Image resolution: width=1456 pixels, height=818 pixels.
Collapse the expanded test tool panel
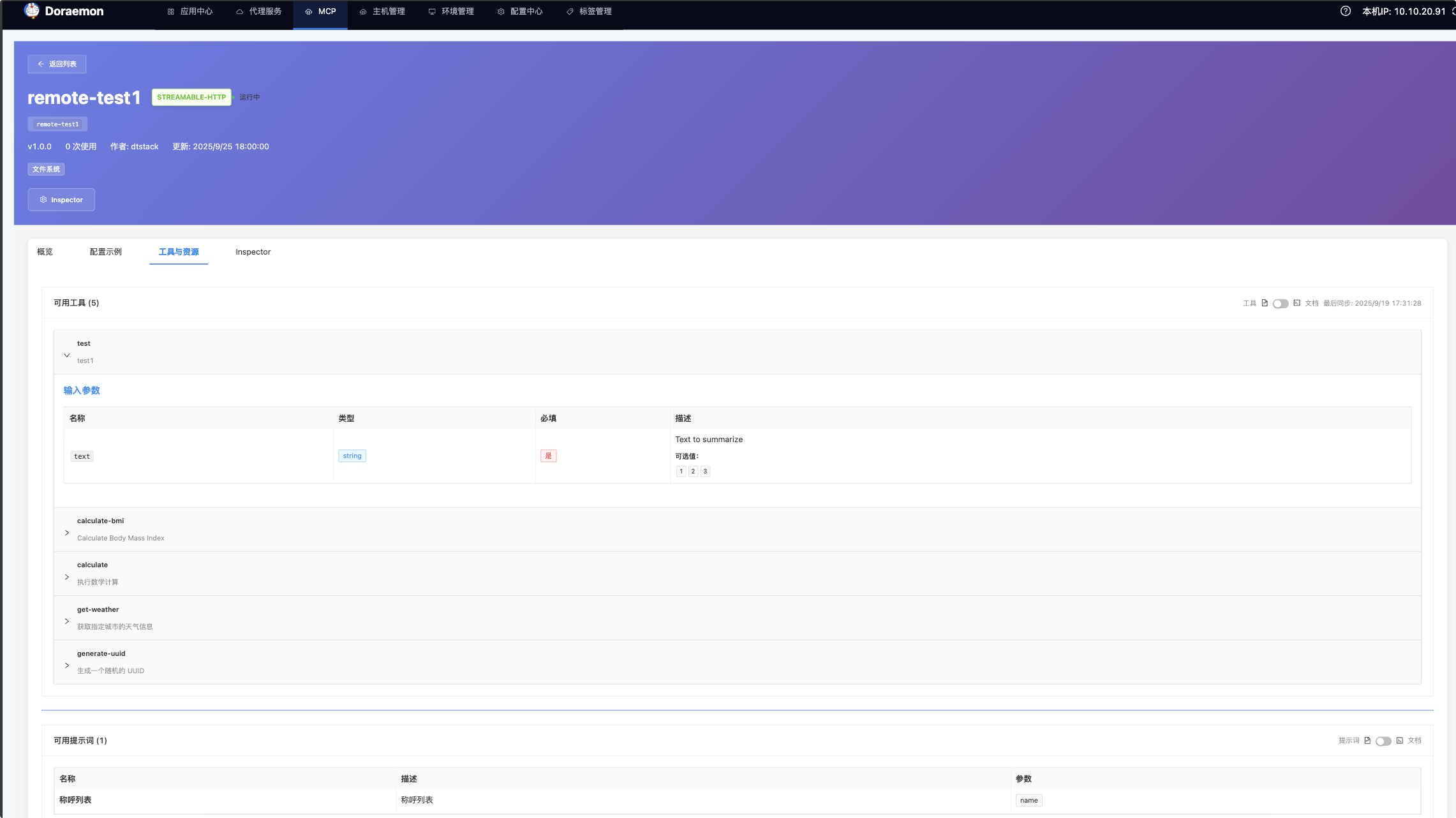coord(67,355)
